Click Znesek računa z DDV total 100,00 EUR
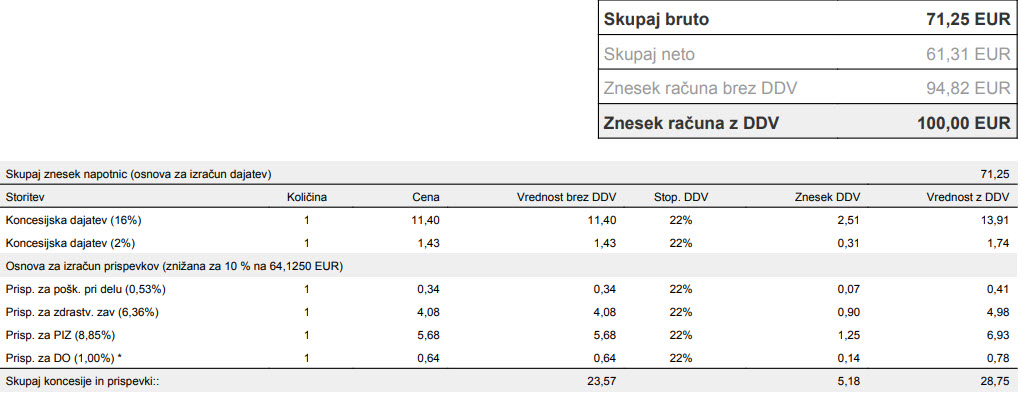Viewport: 1022px width, 395px height. (x=962, y=123)
